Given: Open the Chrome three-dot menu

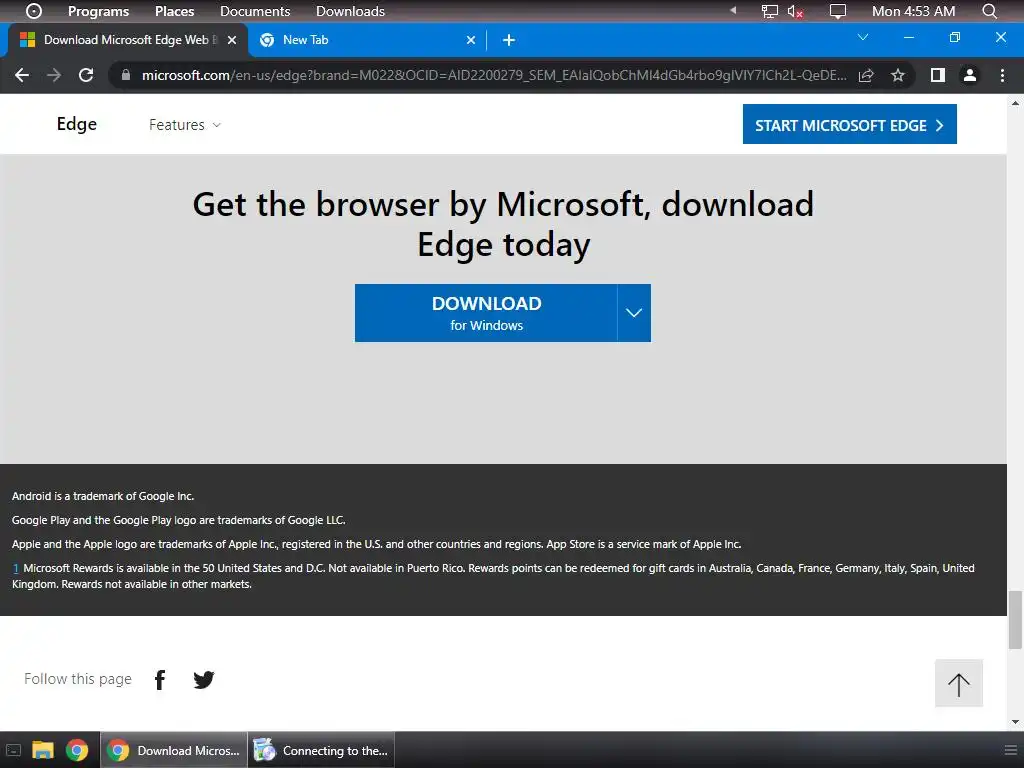Looking at the screenshot, I should pyautogui.click(x=1002, y=75).
